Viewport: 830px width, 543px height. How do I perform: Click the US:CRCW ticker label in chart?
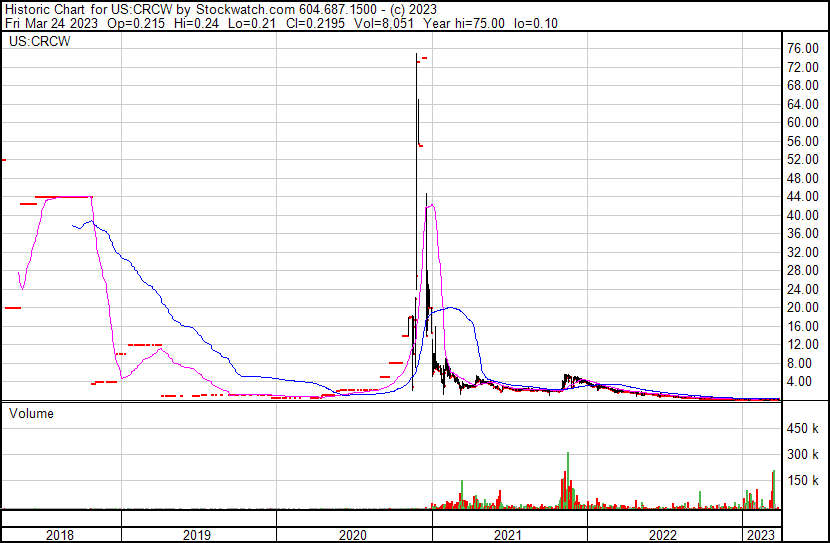point(34,43)
